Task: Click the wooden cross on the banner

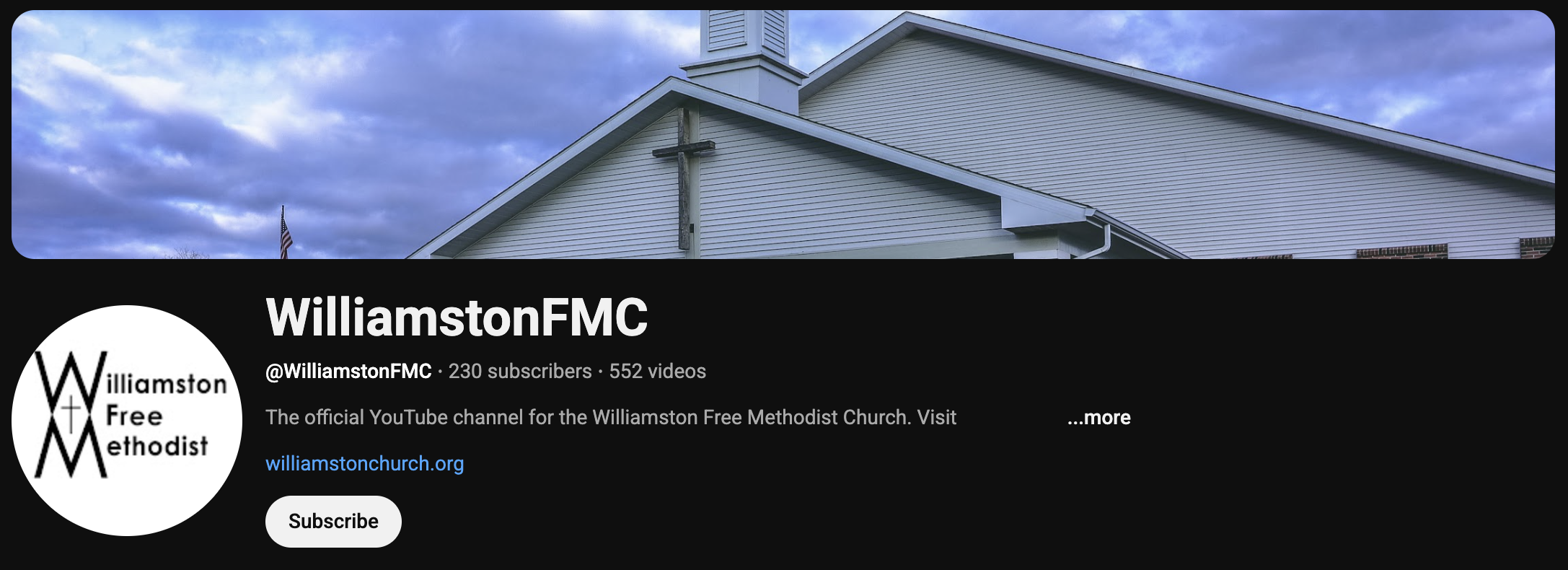Action: [x=683, y=177]
